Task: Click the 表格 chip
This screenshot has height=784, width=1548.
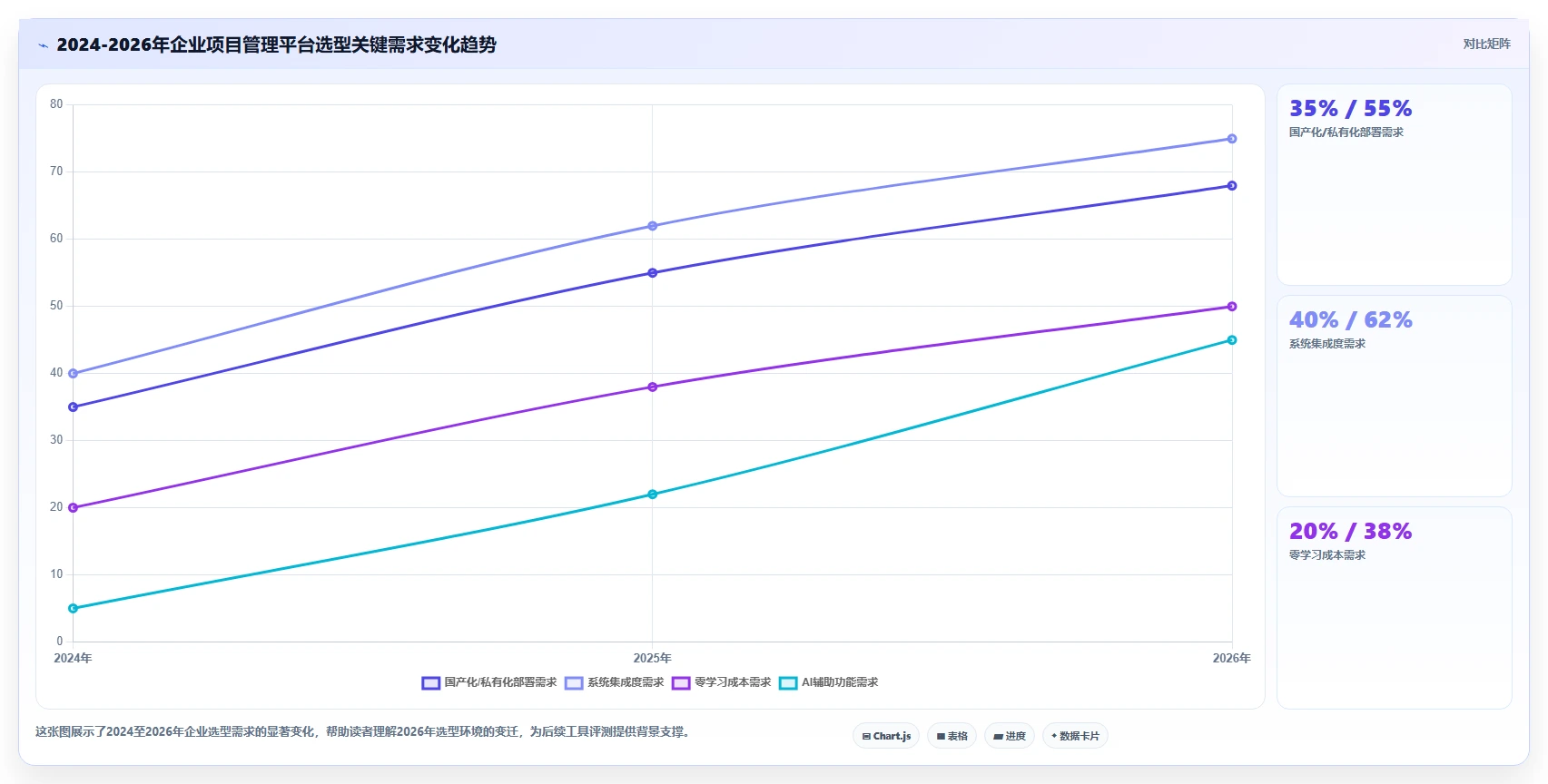Action: coord(951,736)
